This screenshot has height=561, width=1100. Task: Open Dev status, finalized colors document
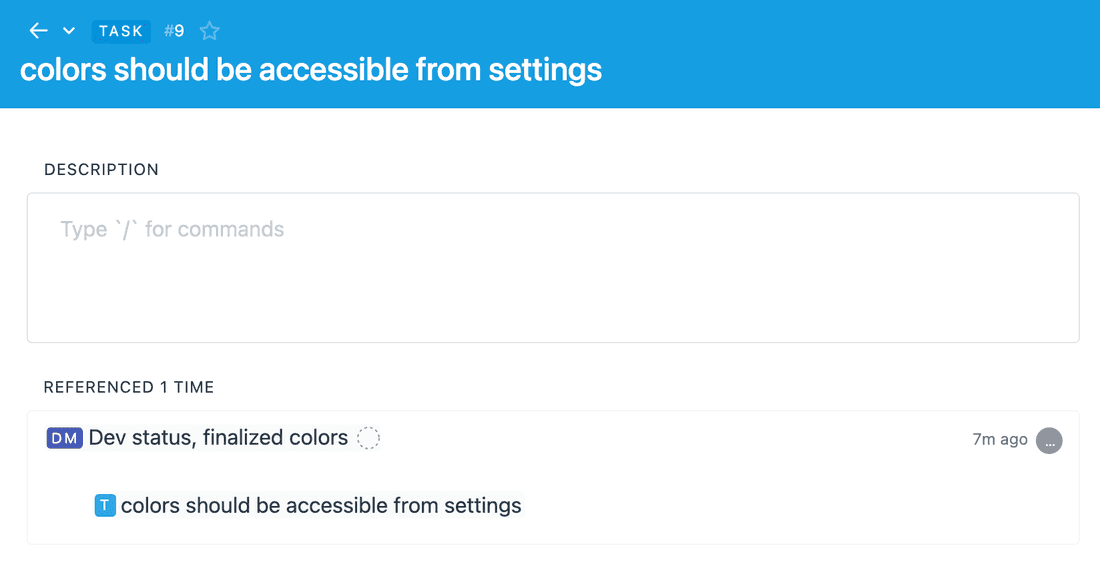coord(218,438)
